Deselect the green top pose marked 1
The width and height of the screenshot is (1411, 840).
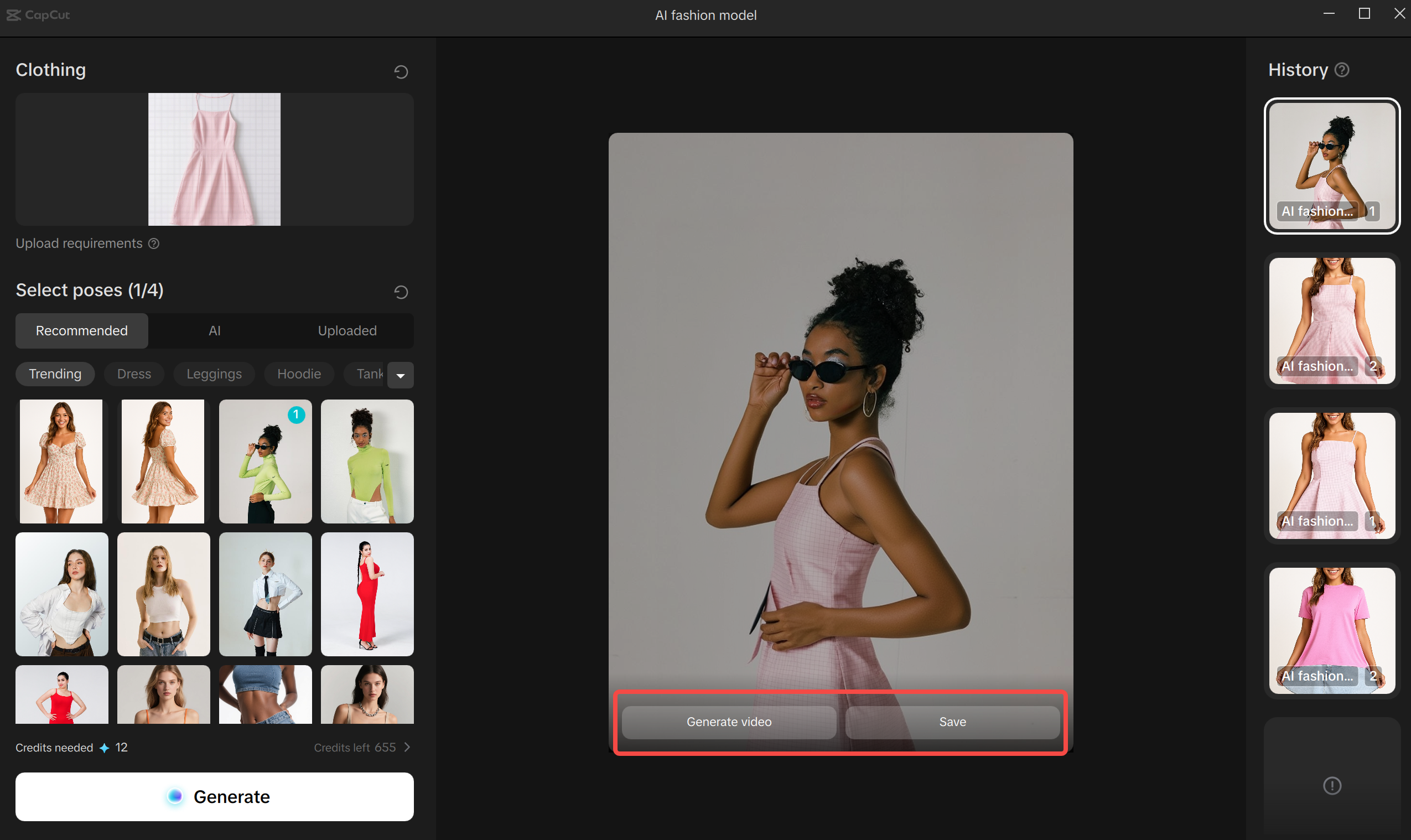coord(265,462)
